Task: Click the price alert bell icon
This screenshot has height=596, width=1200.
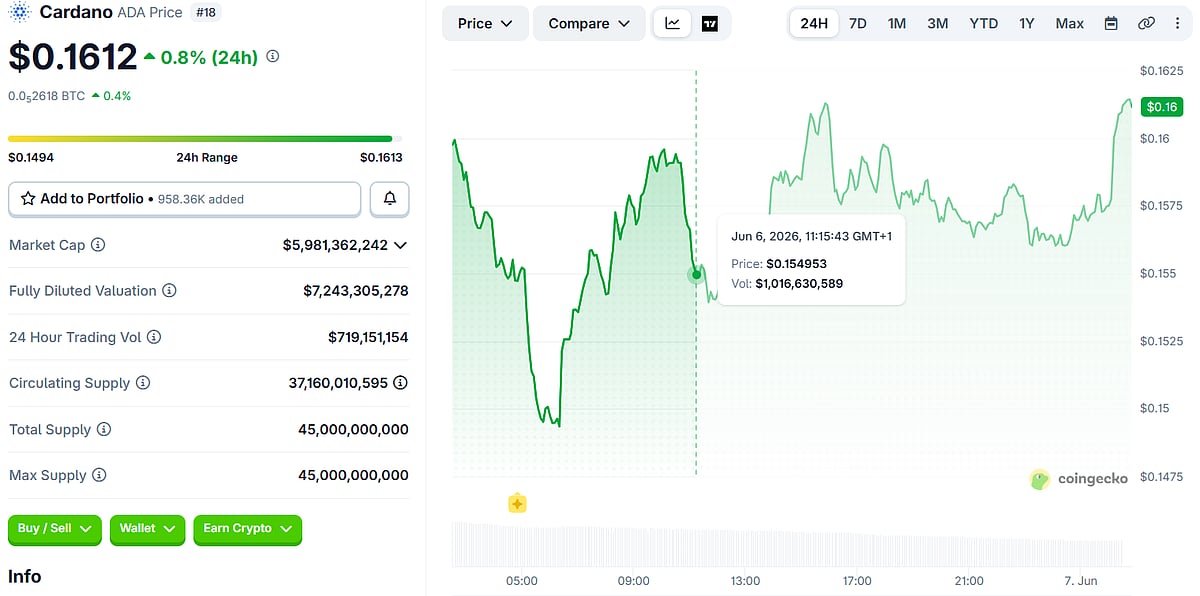Action: pyautogui.click(x=390, y=199)
